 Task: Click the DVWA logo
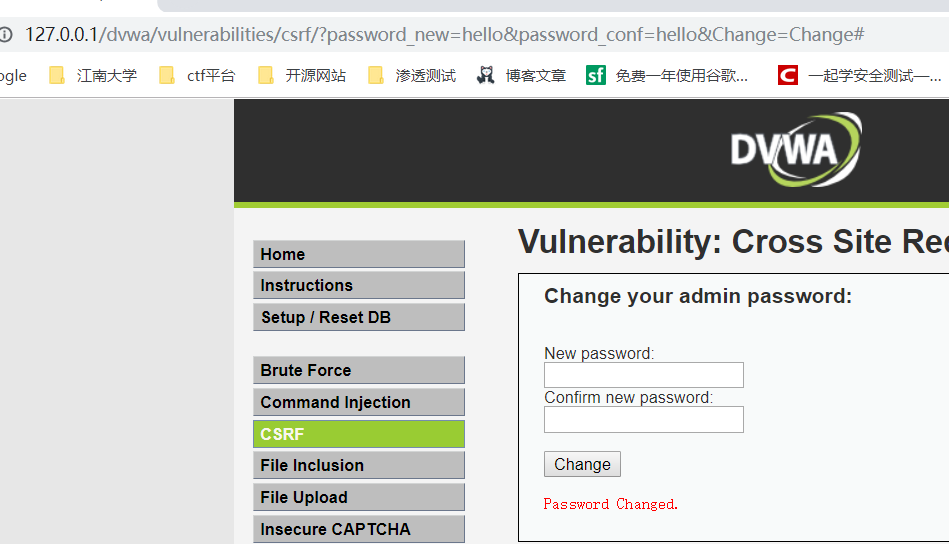pos(796,150)
